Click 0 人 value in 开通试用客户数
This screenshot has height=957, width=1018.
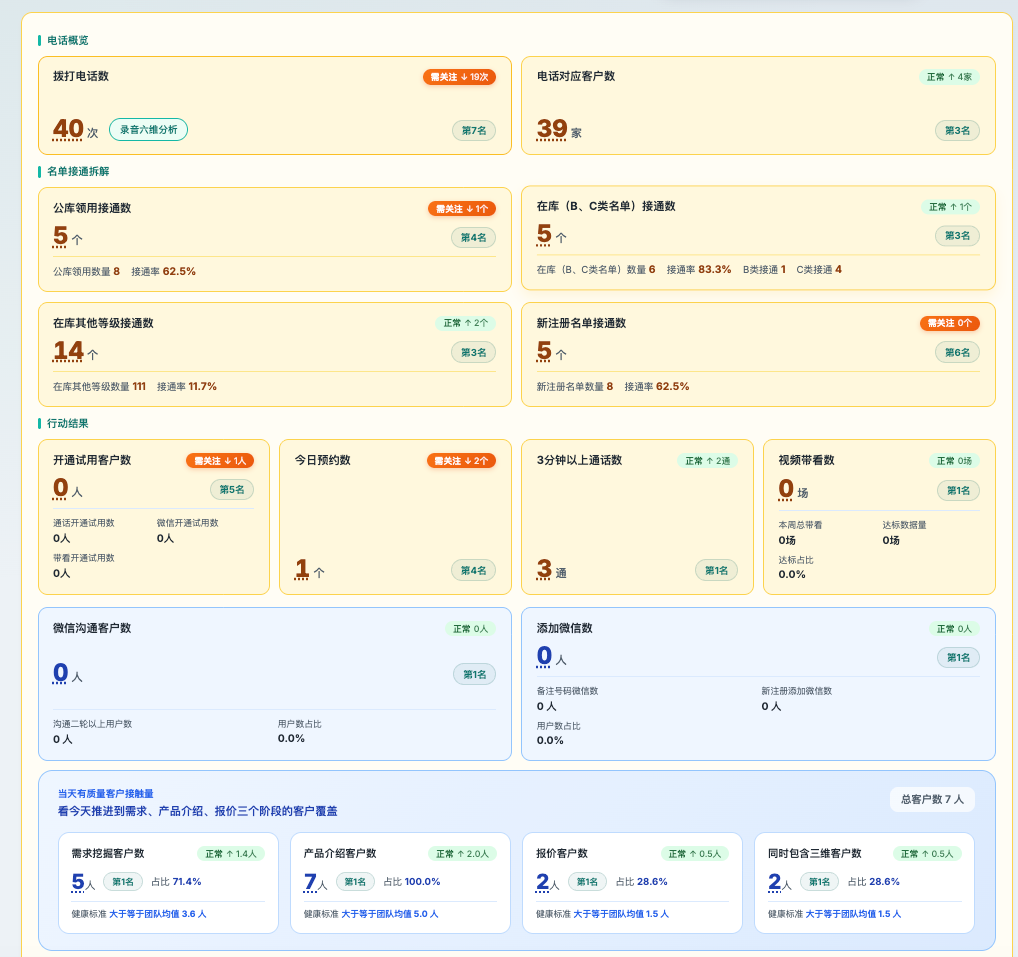click(68, 488)
